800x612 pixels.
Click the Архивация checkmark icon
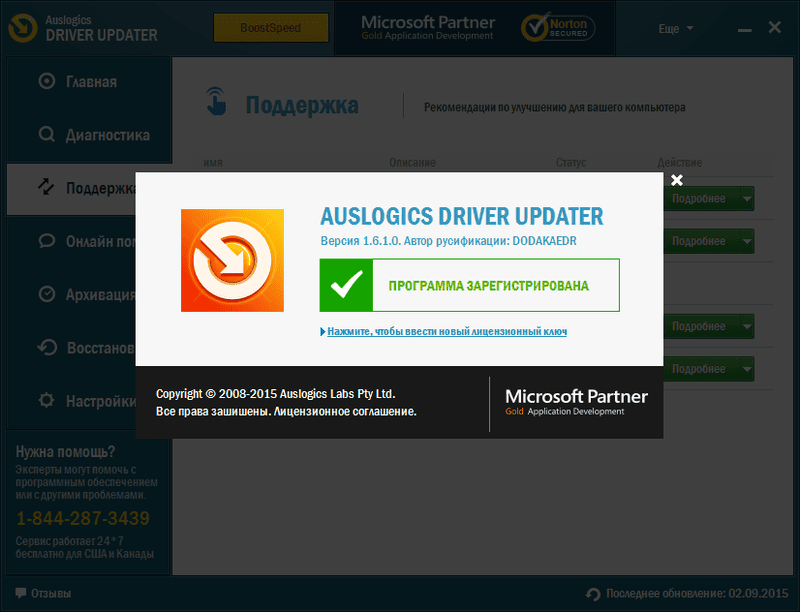46,294
